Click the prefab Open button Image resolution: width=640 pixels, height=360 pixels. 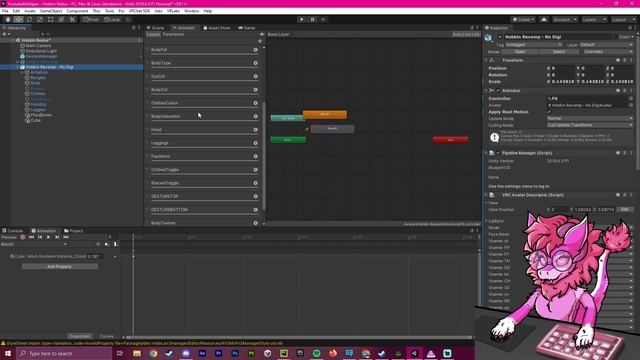click(520, 52)
